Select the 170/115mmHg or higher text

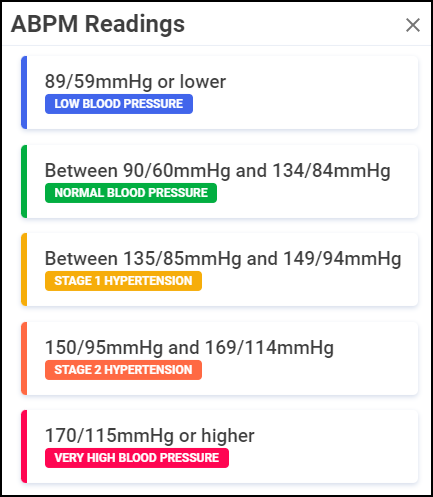(150, 436)
